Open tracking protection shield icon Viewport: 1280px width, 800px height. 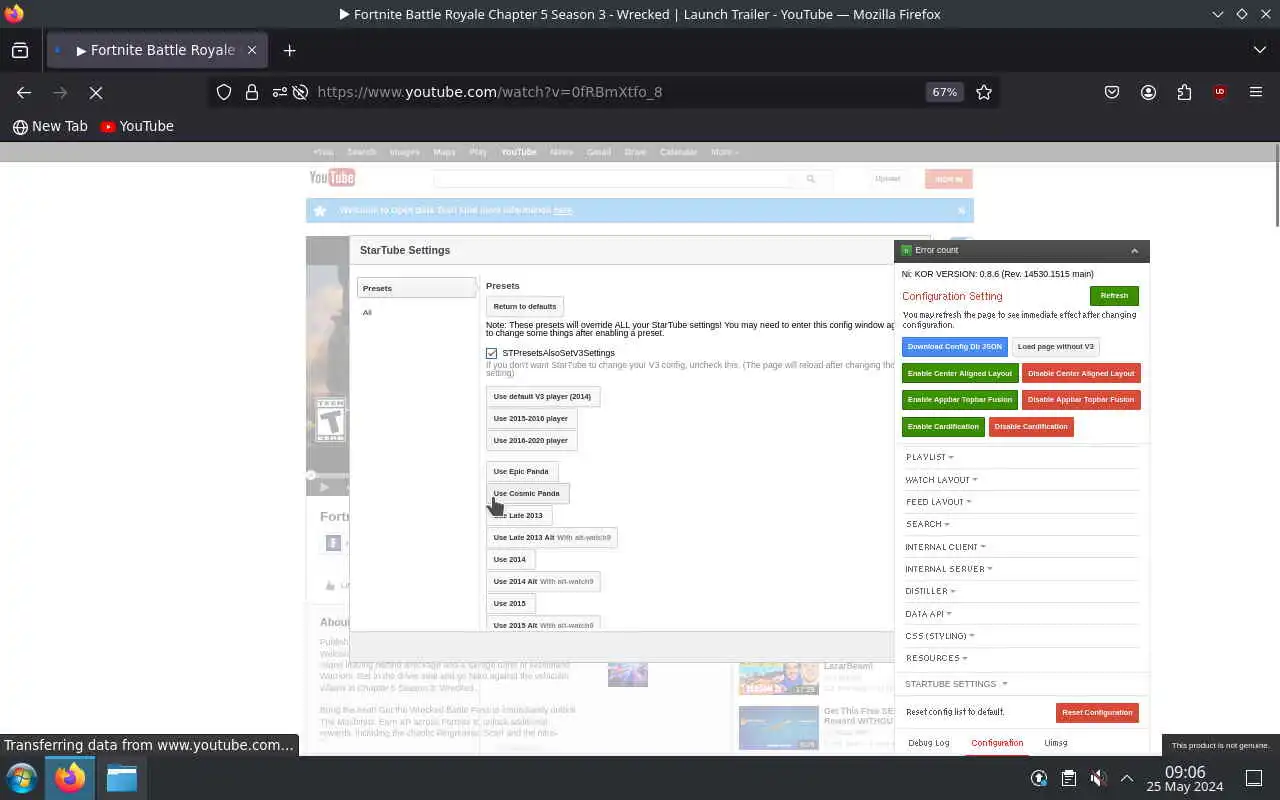224,92
